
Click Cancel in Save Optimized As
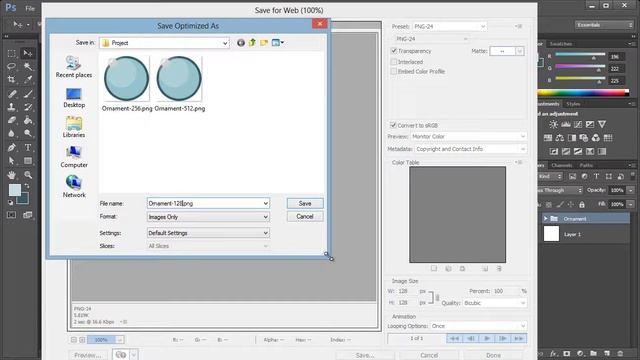[305, 216]
